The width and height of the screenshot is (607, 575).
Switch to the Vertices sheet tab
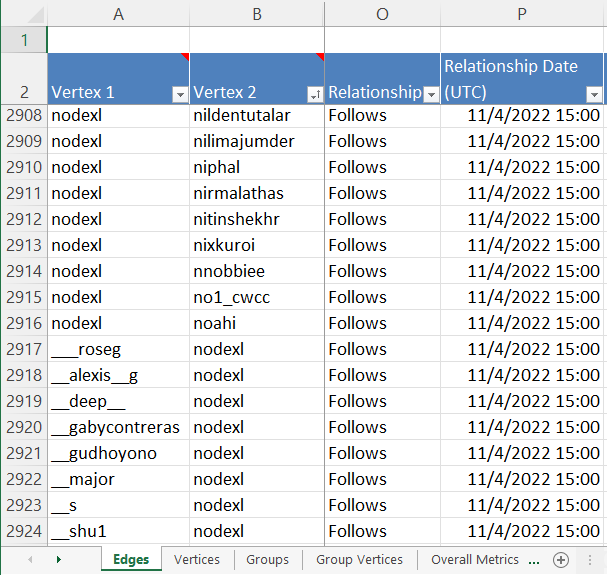(197, 560)
